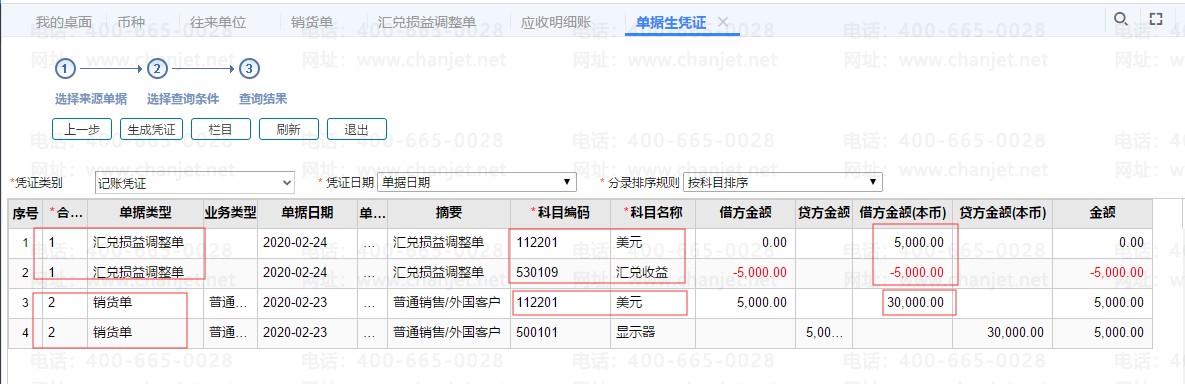Close the 单据生凭证 tab
Viewport: 1185px width, 384px height.
[722, 22]
